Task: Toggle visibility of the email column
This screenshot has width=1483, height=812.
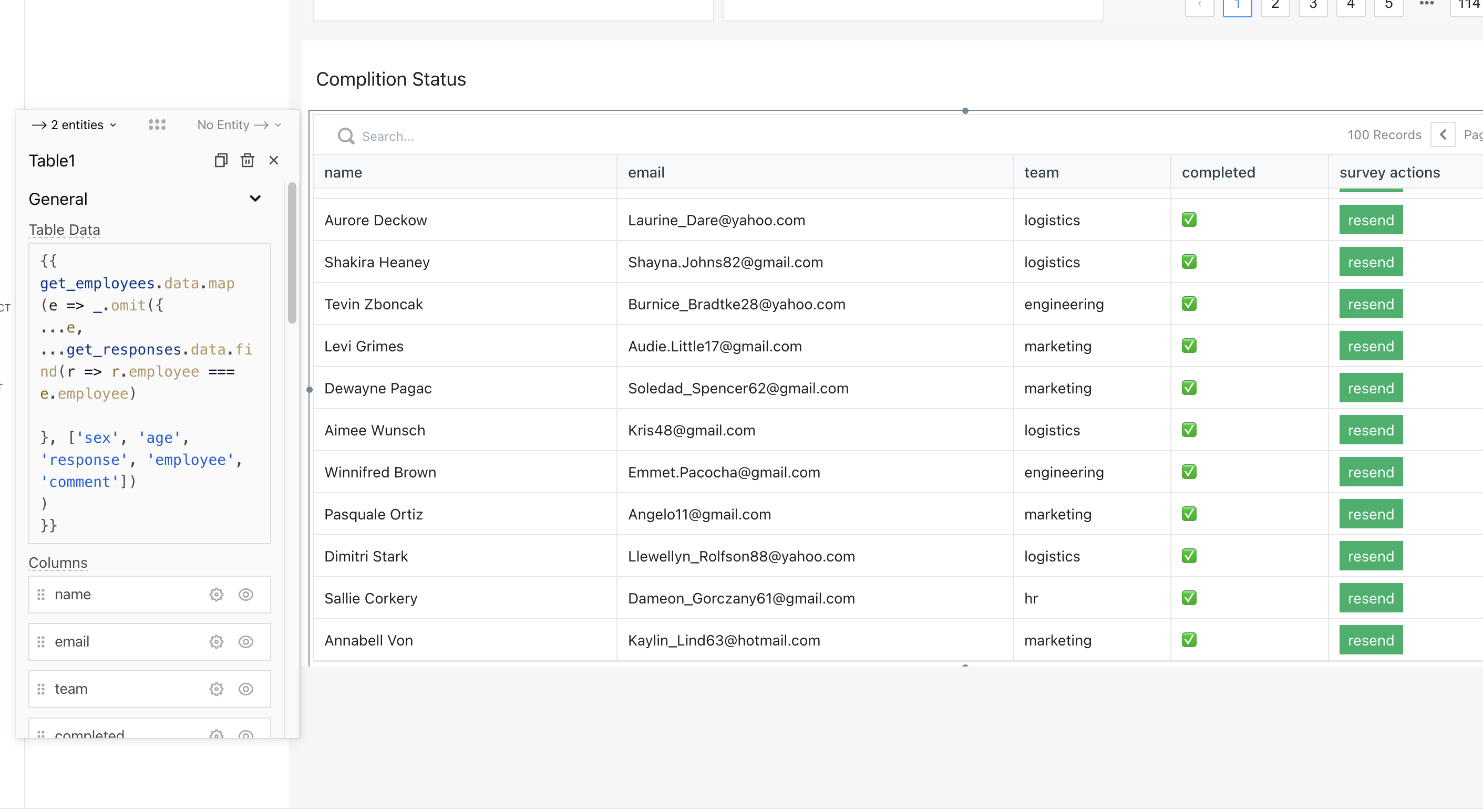Action: coord(246,642)
